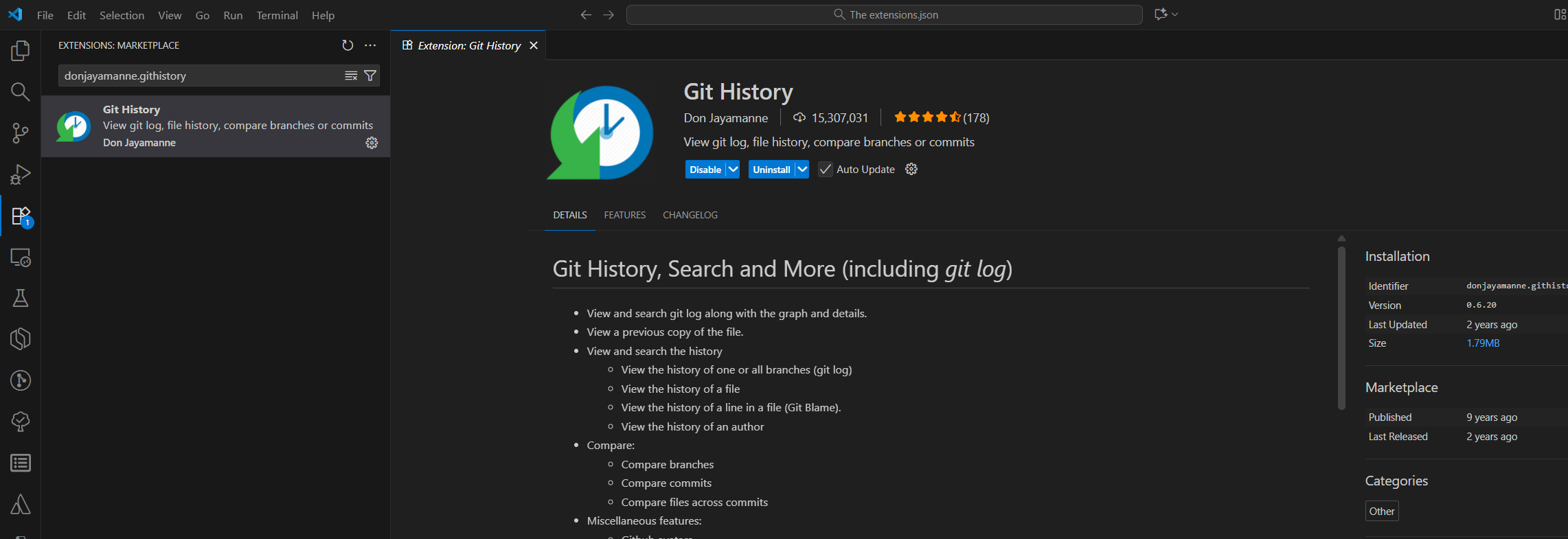Toggle the Auto Update checkbox
The width and height of the screenshot is (1568, 539).
point(826,169)
